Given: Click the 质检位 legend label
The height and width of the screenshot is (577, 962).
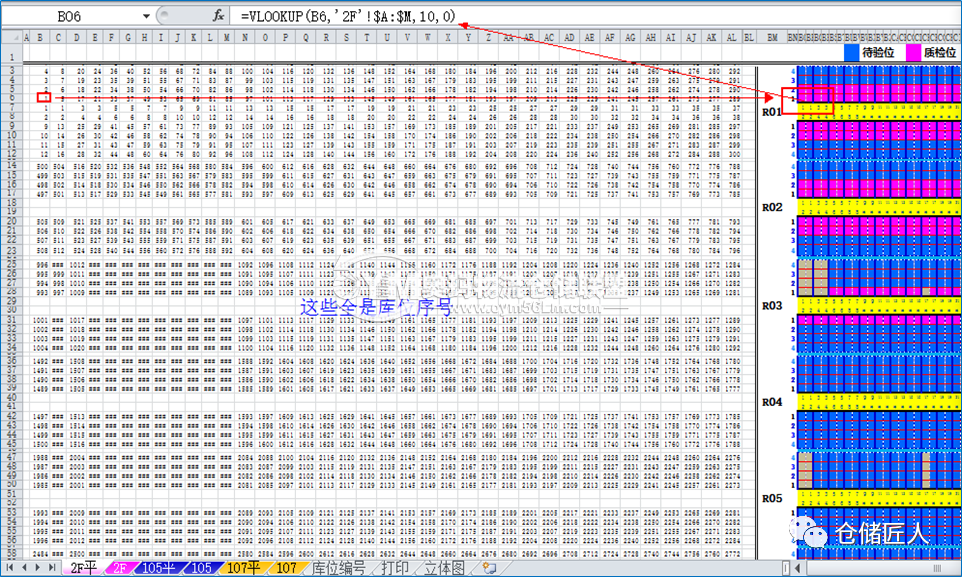Looking at the screenshot, I should (x=940, y=53).
